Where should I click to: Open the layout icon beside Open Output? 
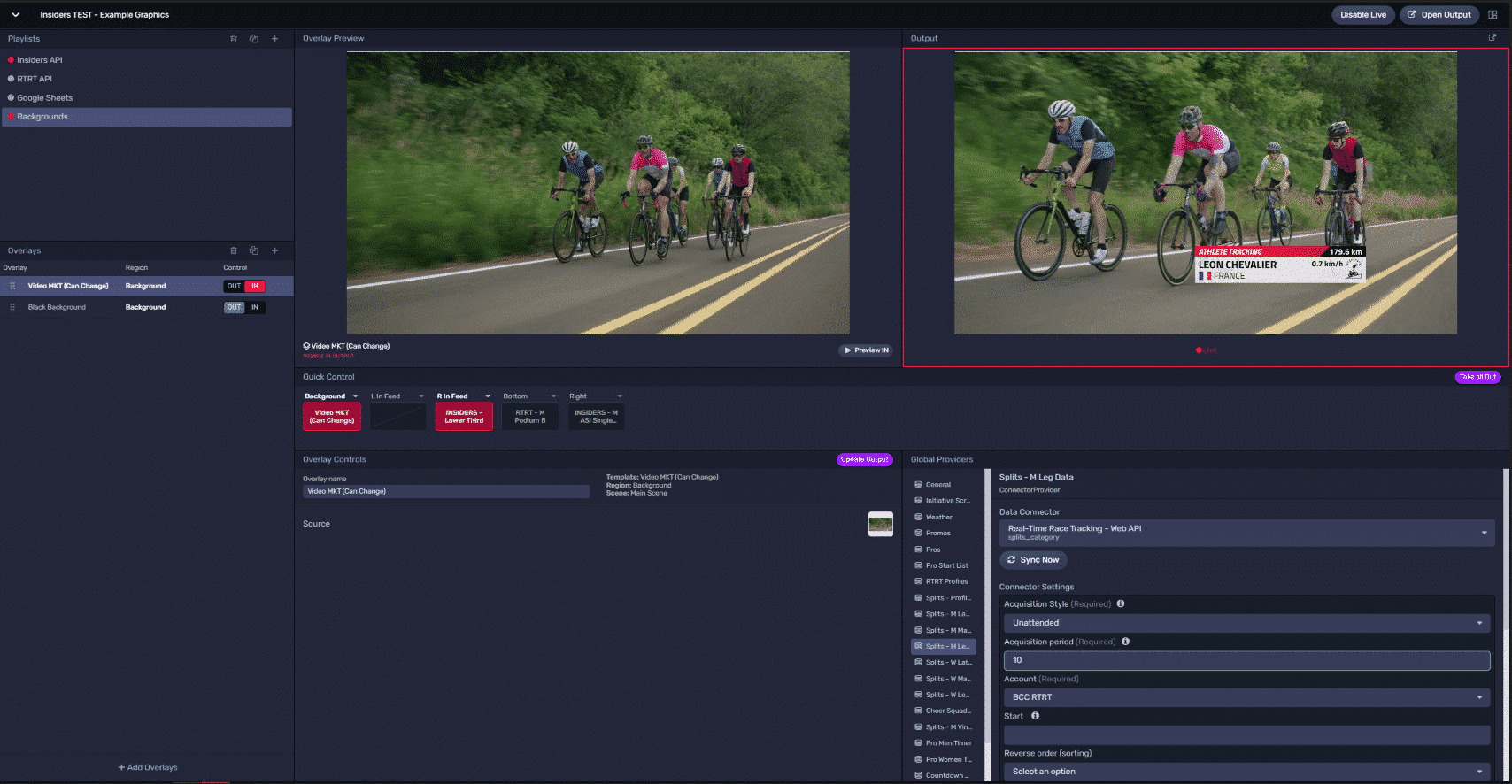[1493, 15]
